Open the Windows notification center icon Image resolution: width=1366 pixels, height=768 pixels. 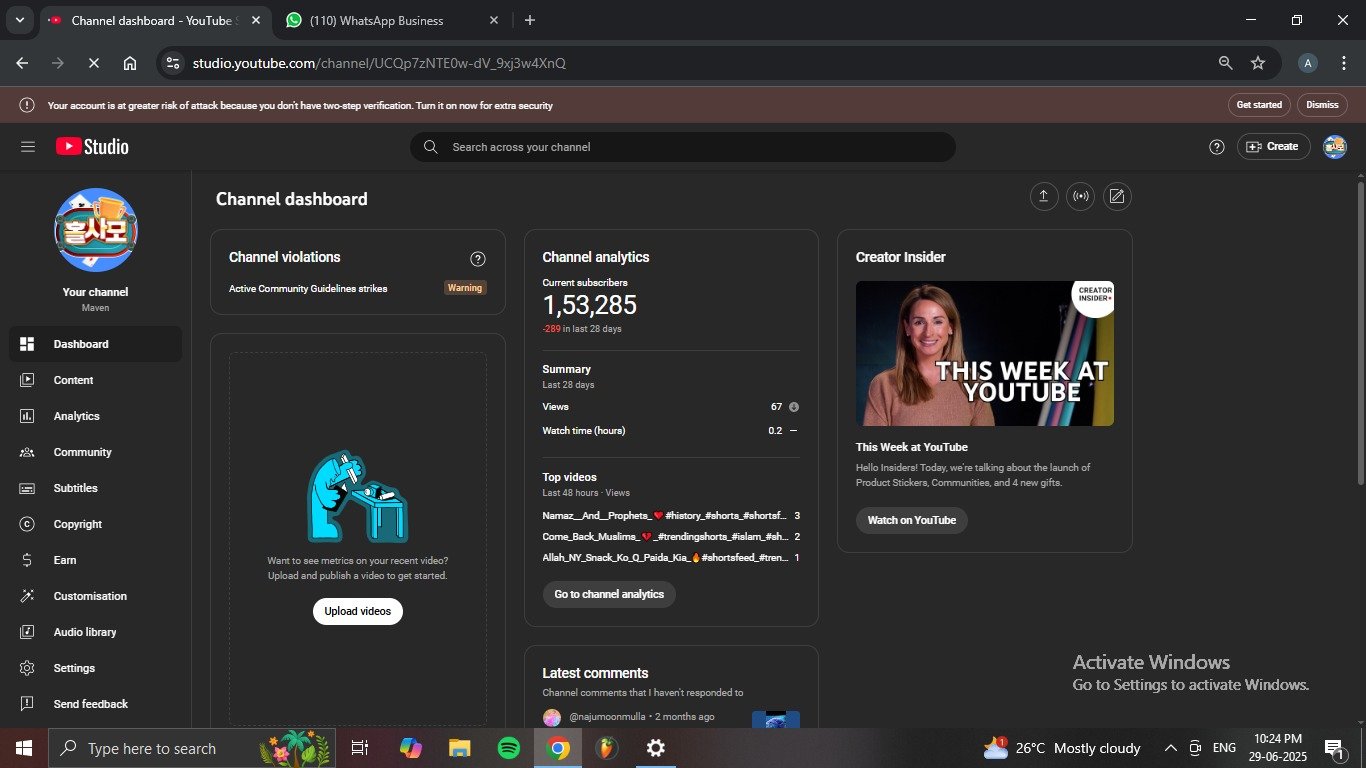(1334, 748)
